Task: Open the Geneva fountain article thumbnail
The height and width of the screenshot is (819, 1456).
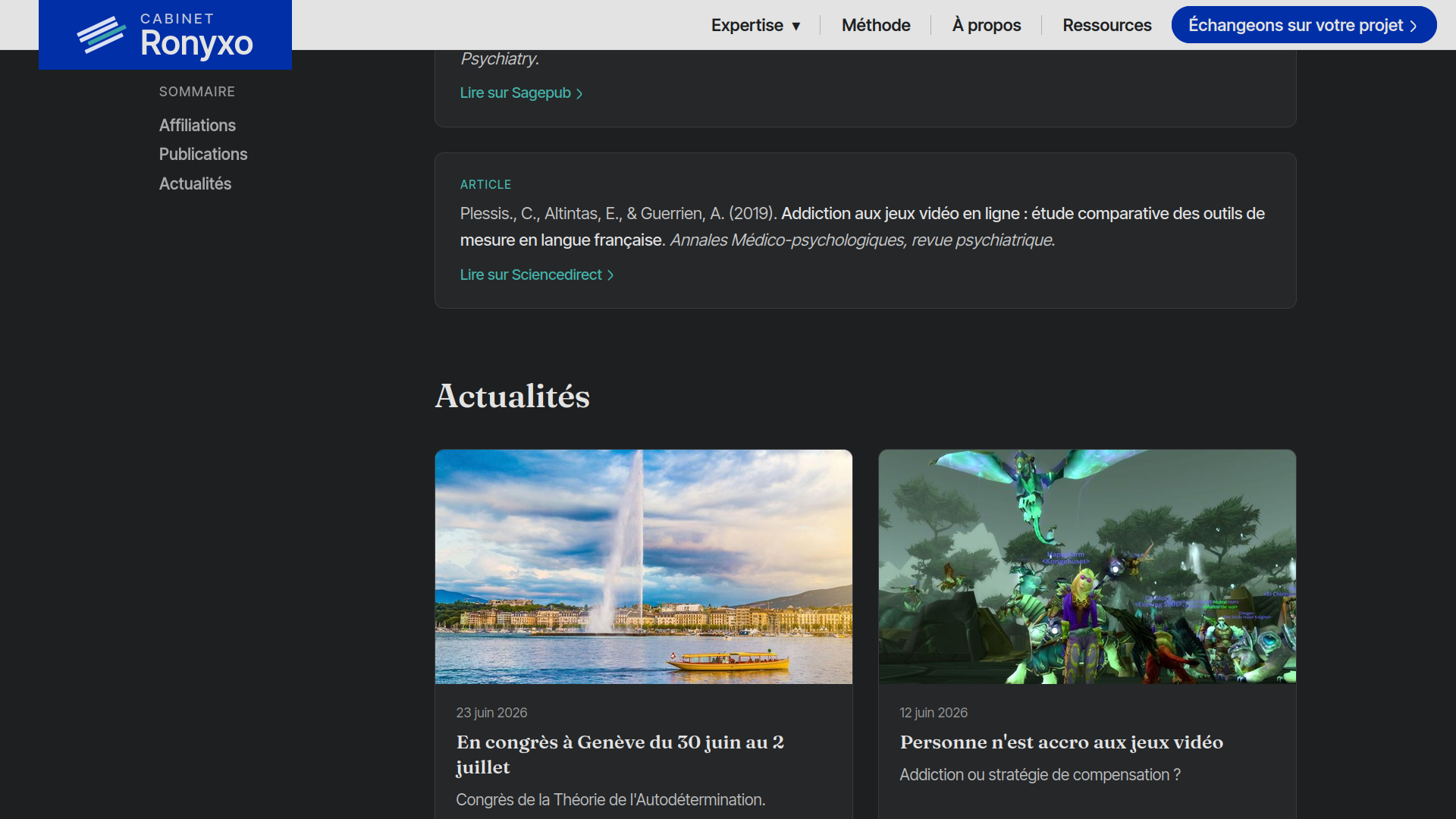Action: (644, 566)
